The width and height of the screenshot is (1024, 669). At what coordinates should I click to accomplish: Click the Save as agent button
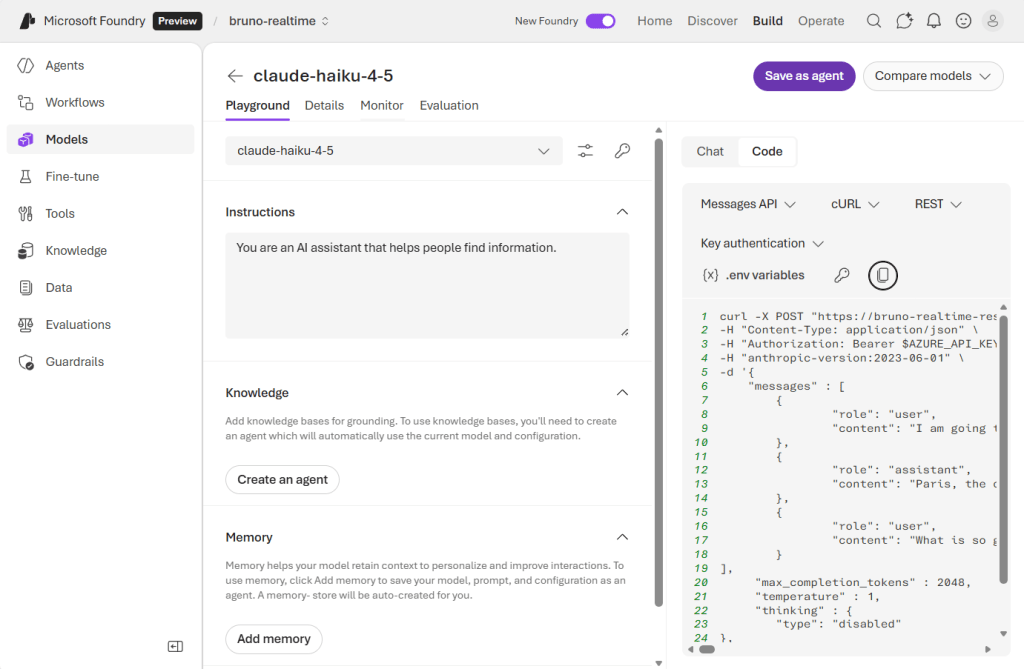click(803, 76)
